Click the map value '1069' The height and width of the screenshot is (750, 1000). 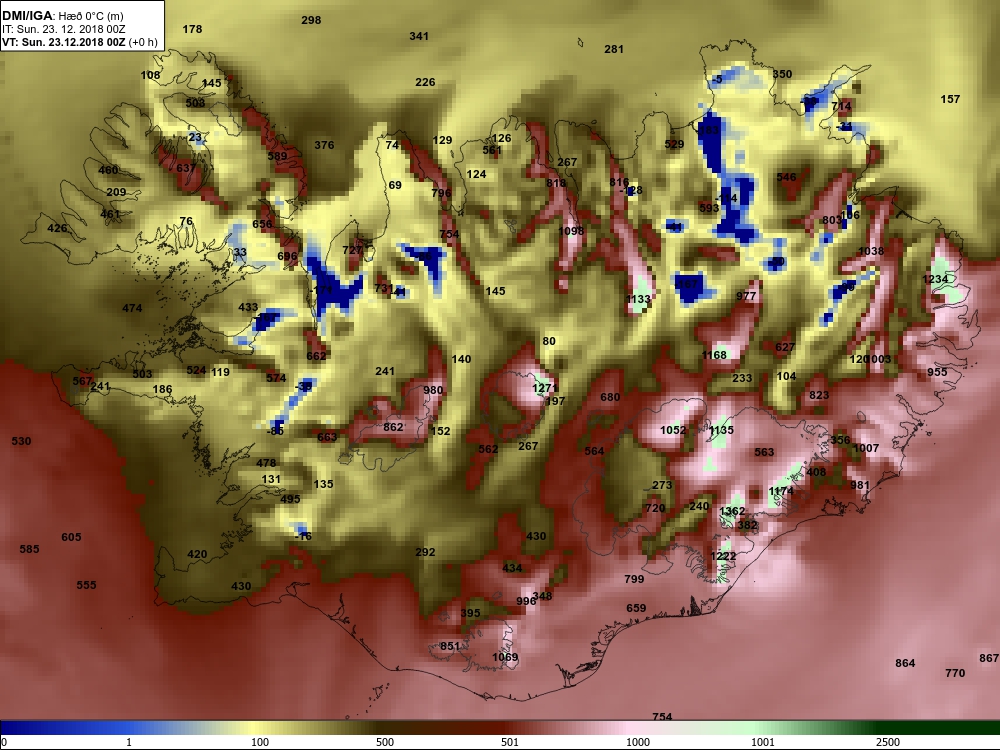(505, 657)
